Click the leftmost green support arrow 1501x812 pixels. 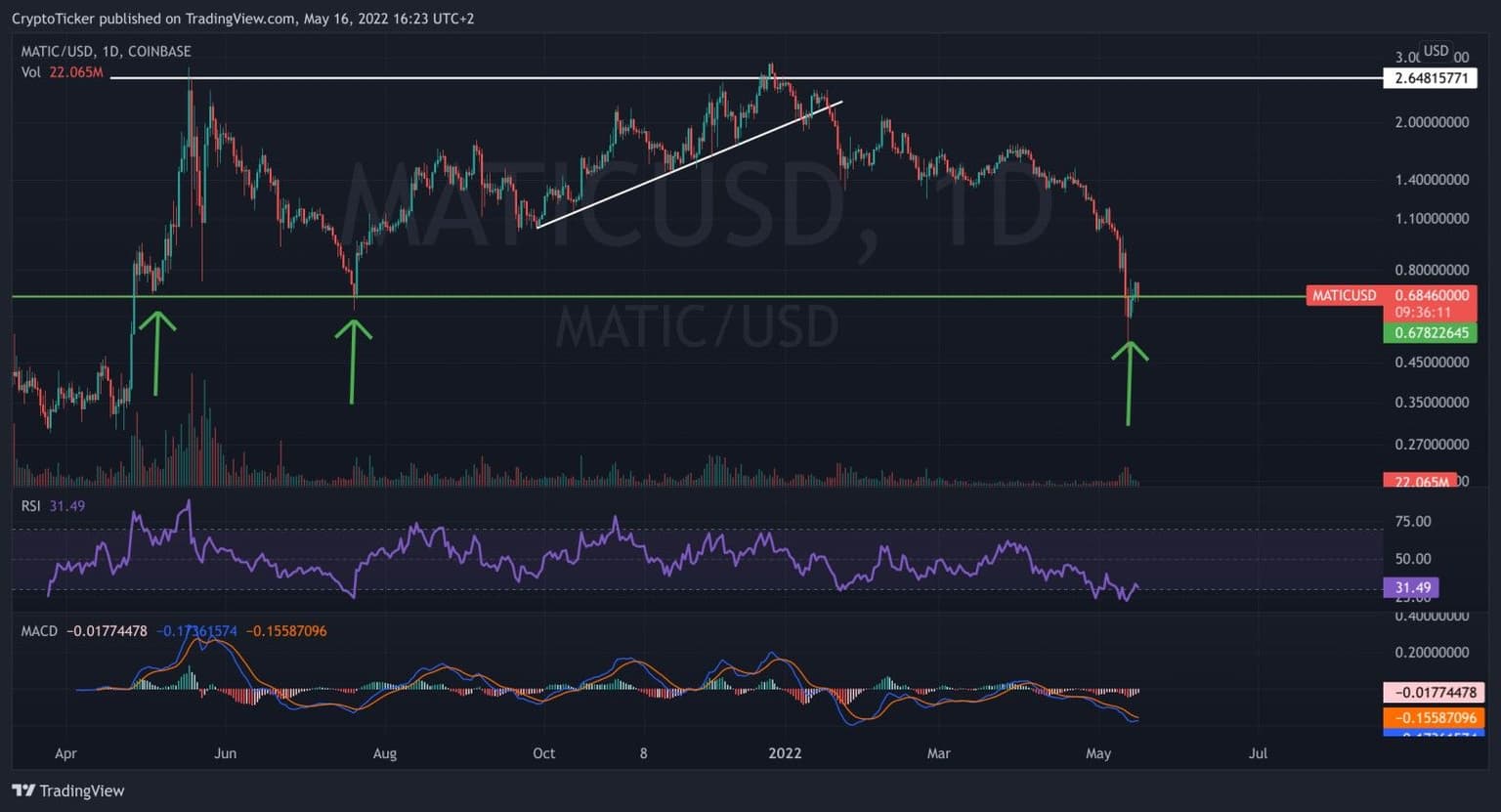pos(155,352)
